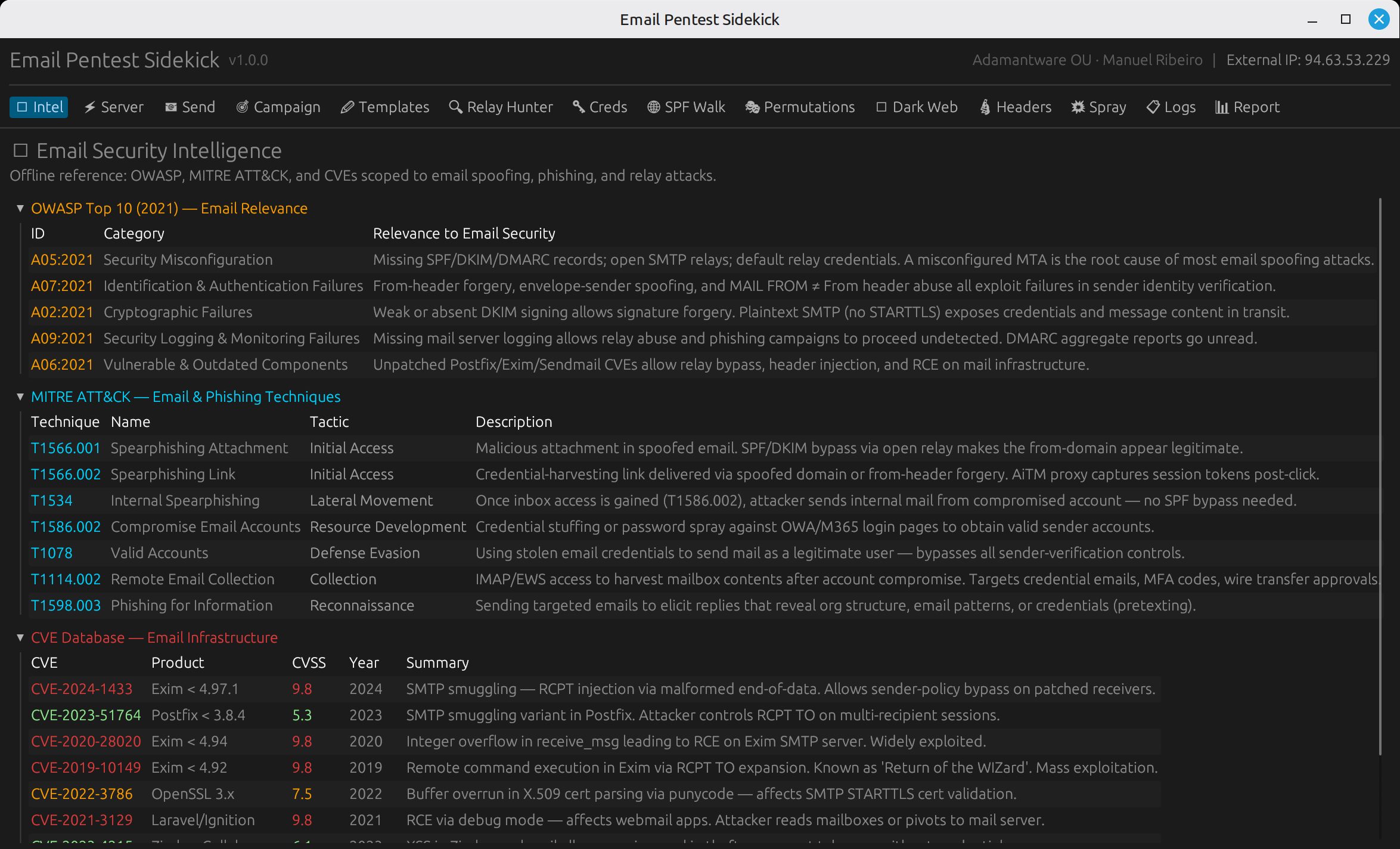The image size is (1400, 849).
Task: Click the v1.0.0 version label
Action: (248, 60)
